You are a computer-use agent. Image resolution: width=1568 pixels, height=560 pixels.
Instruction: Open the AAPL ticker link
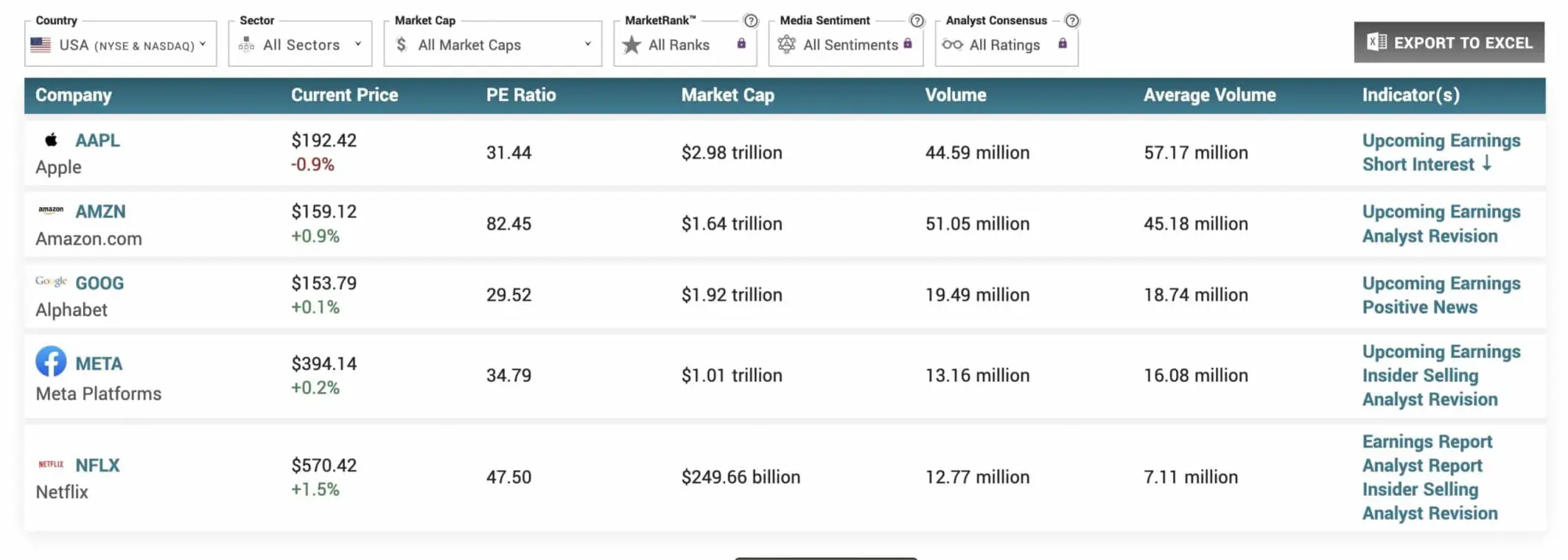coord(97,140)
